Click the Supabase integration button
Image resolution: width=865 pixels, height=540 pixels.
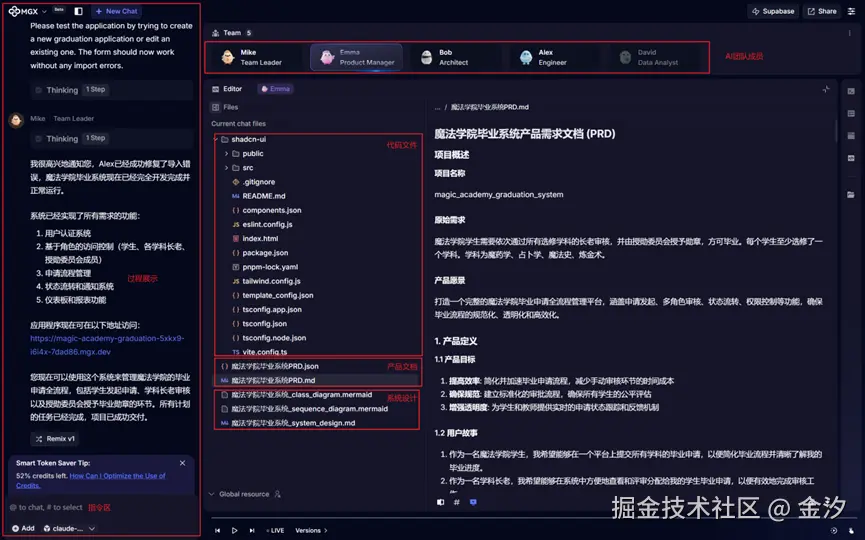[x=773, y=11]
